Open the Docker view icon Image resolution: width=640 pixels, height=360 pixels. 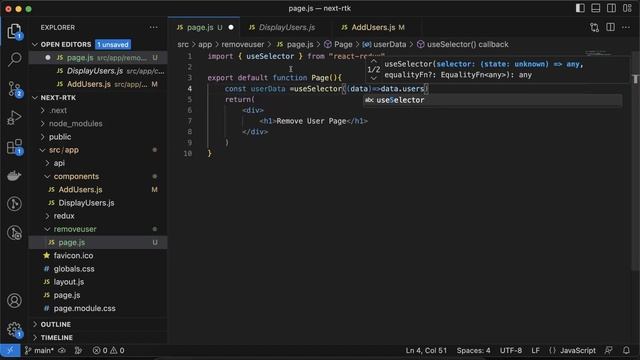tap(14, 176)
